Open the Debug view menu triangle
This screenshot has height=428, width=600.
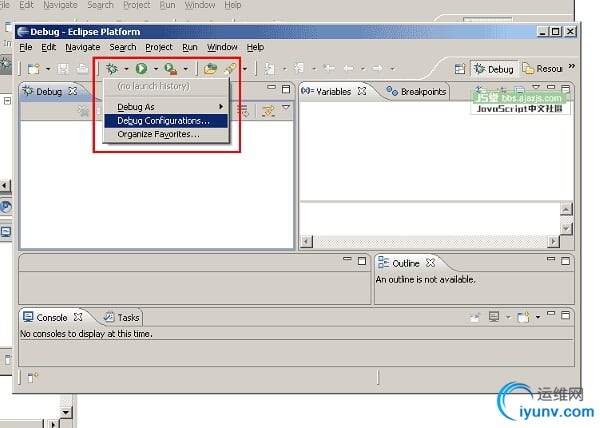tap(286, 107)
